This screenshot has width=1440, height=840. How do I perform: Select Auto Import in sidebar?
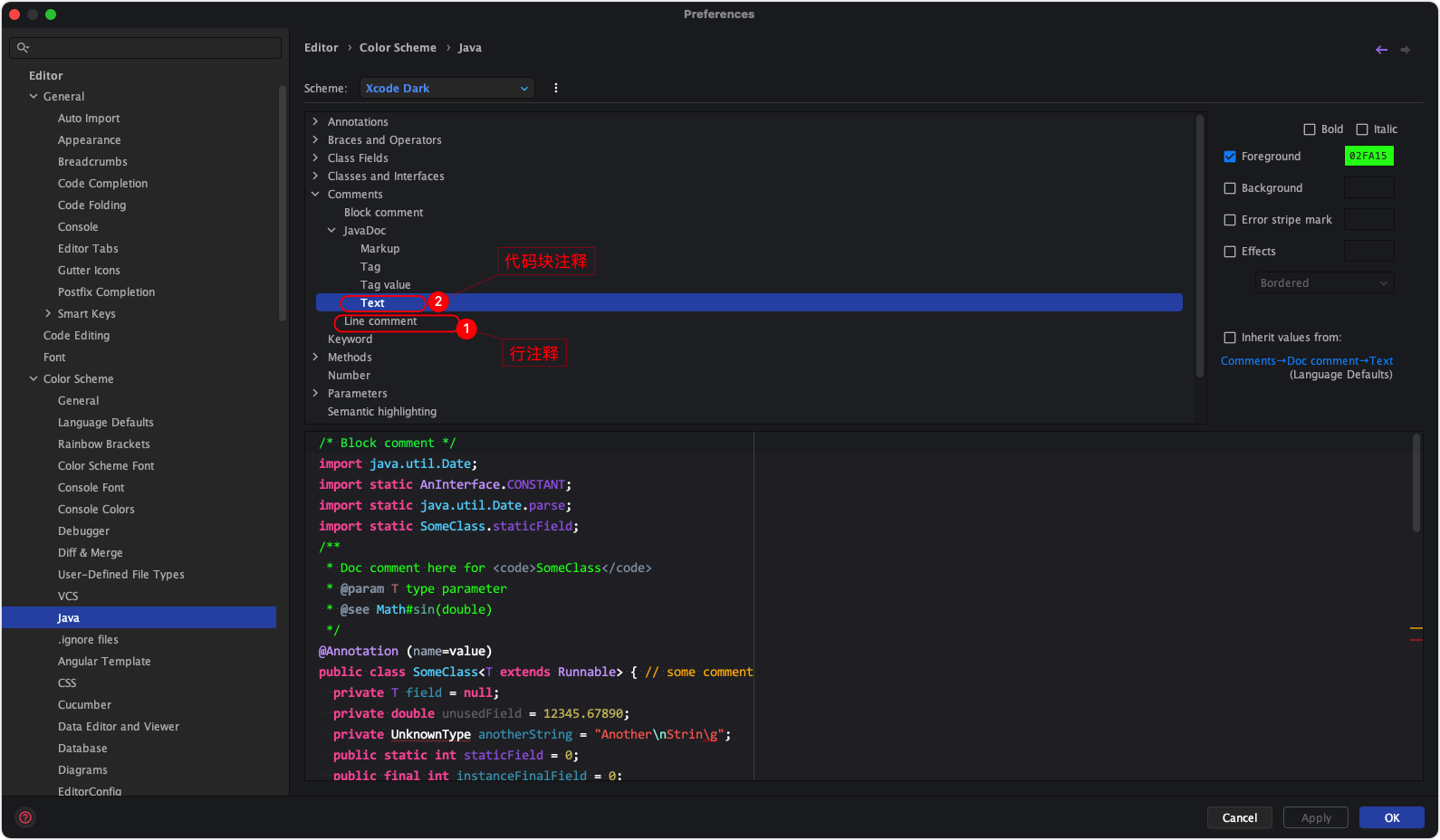[x=89, y=118]
